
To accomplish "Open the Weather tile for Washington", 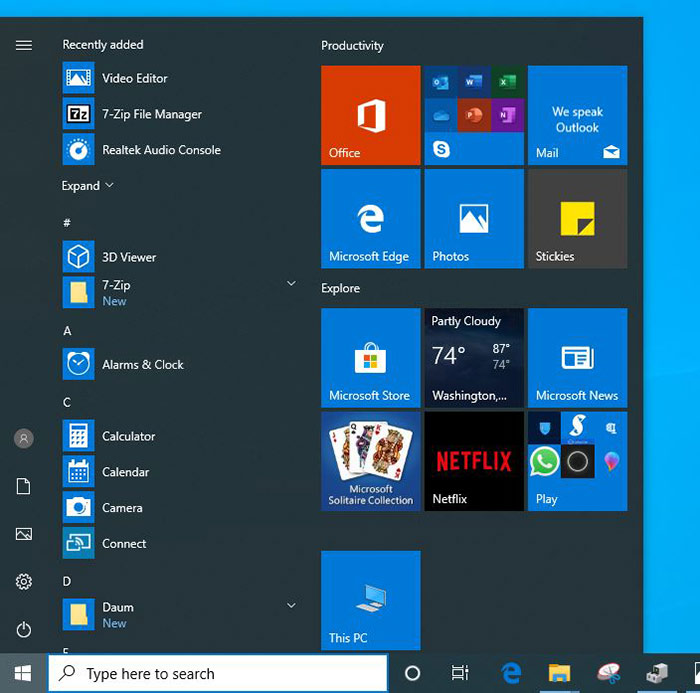I will coord(474,358).
